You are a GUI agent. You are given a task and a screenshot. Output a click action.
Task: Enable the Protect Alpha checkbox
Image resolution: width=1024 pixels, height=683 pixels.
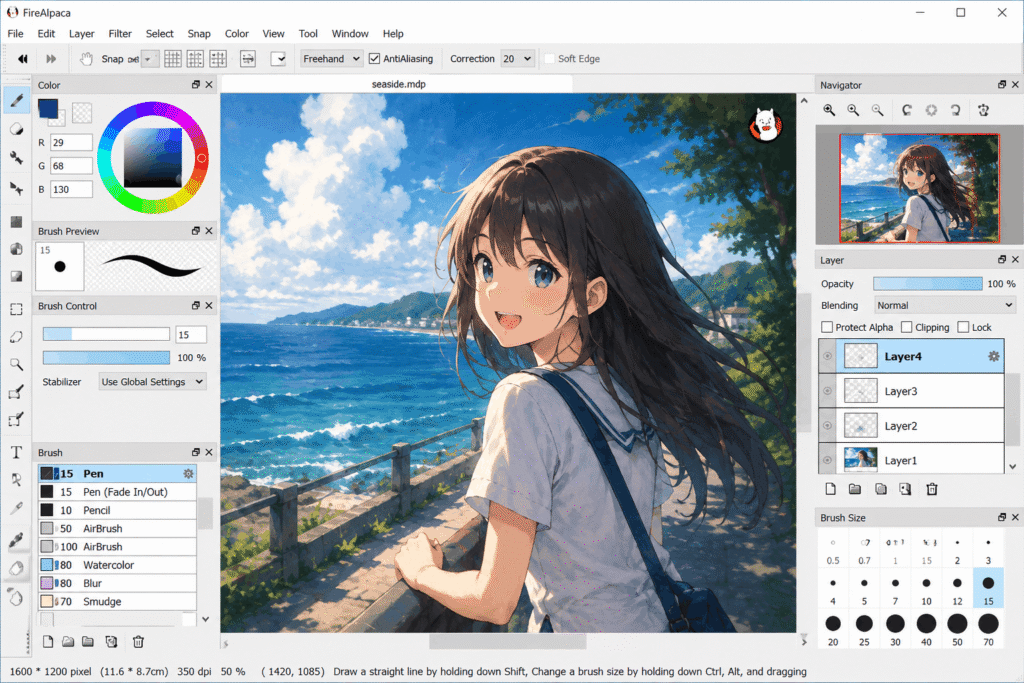point(827,327)
